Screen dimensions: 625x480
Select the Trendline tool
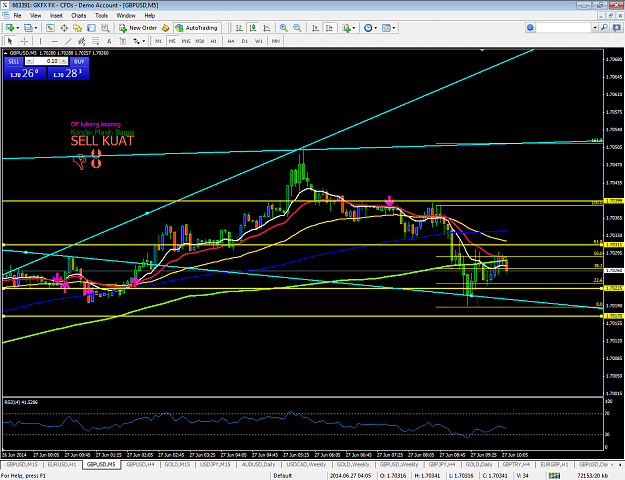tap(69, 41)
